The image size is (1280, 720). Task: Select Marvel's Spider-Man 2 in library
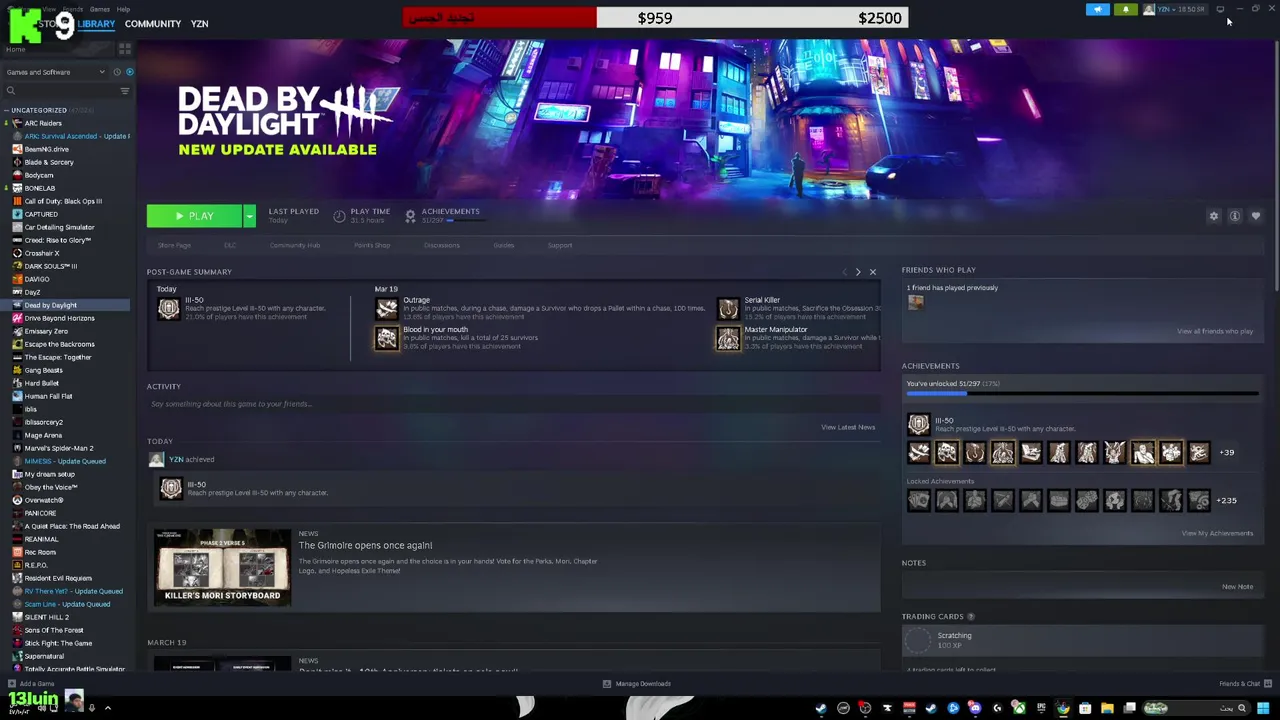coord(59,448)
